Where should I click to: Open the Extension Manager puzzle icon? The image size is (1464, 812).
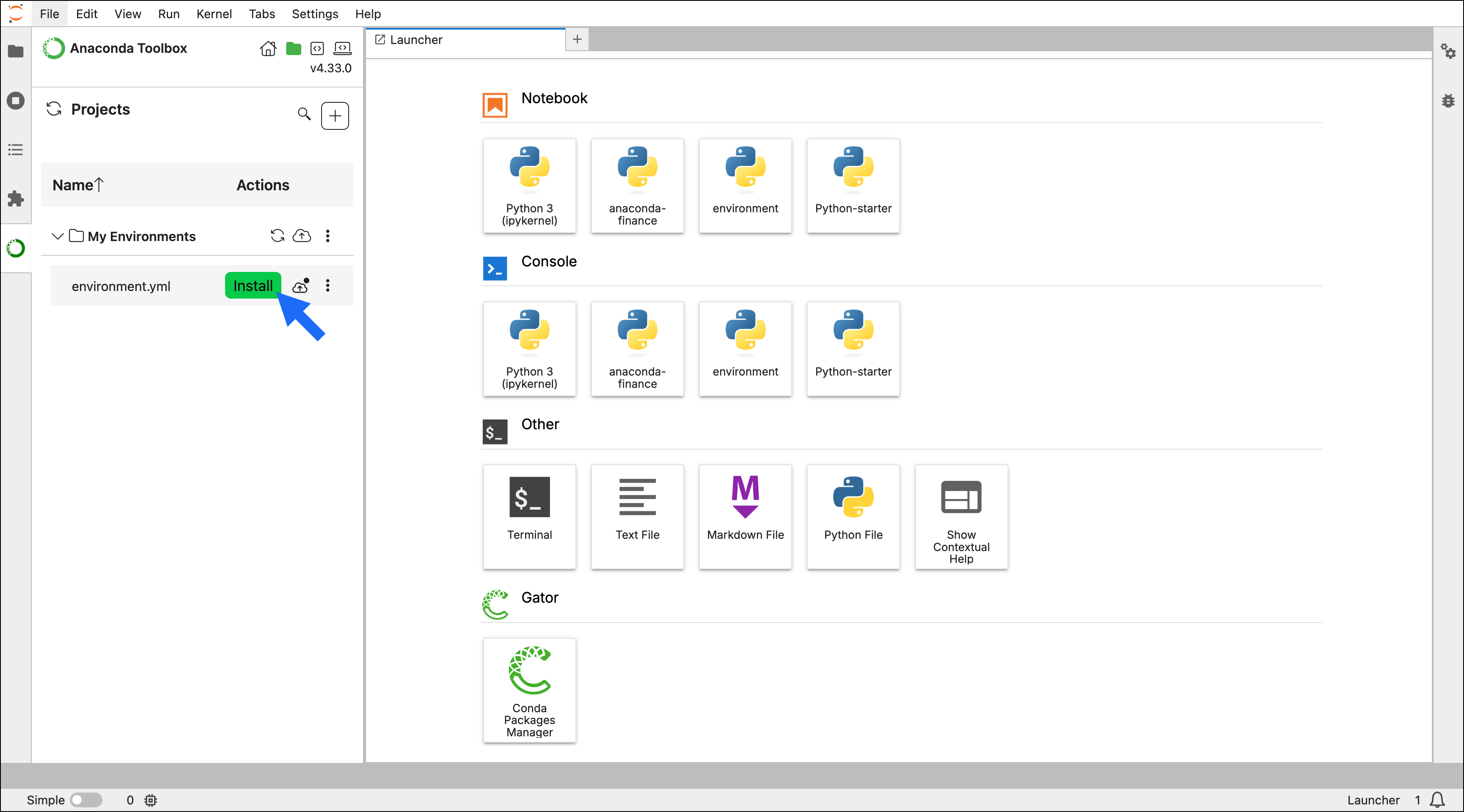[15, 199]
